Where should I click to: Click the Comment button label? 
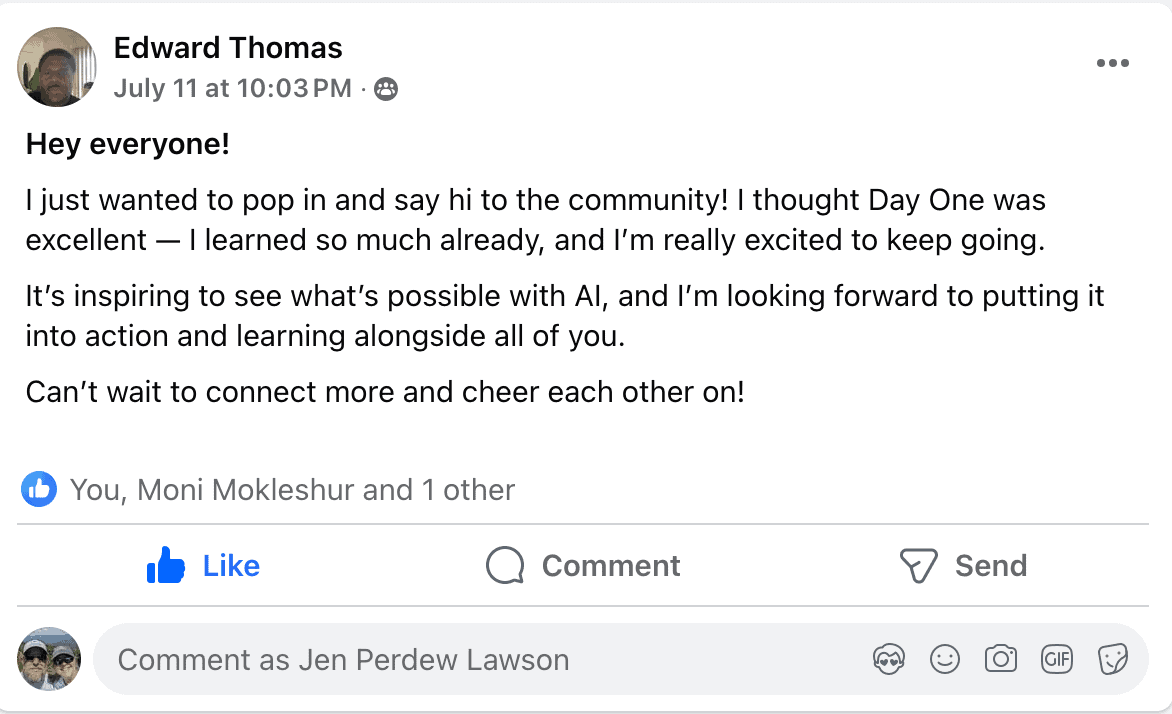click(610, 566)
